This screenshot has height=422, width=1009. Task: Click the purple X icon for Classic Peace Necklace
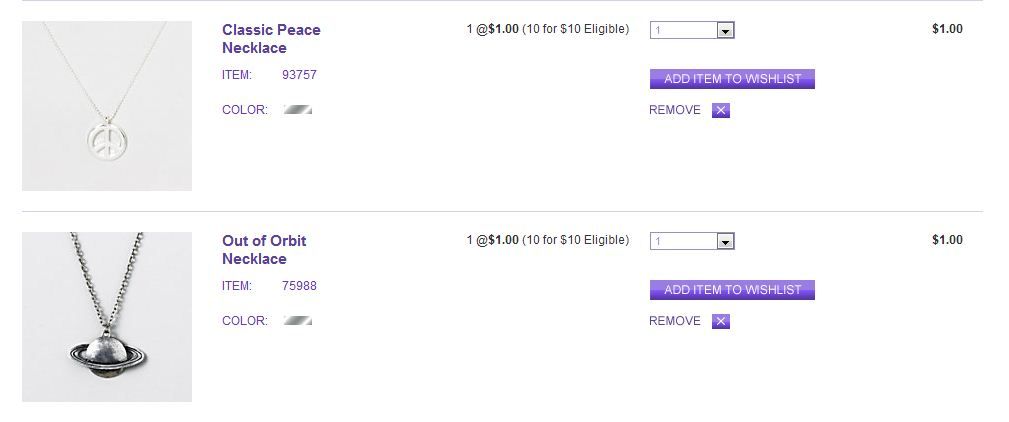tap(721, 110)
